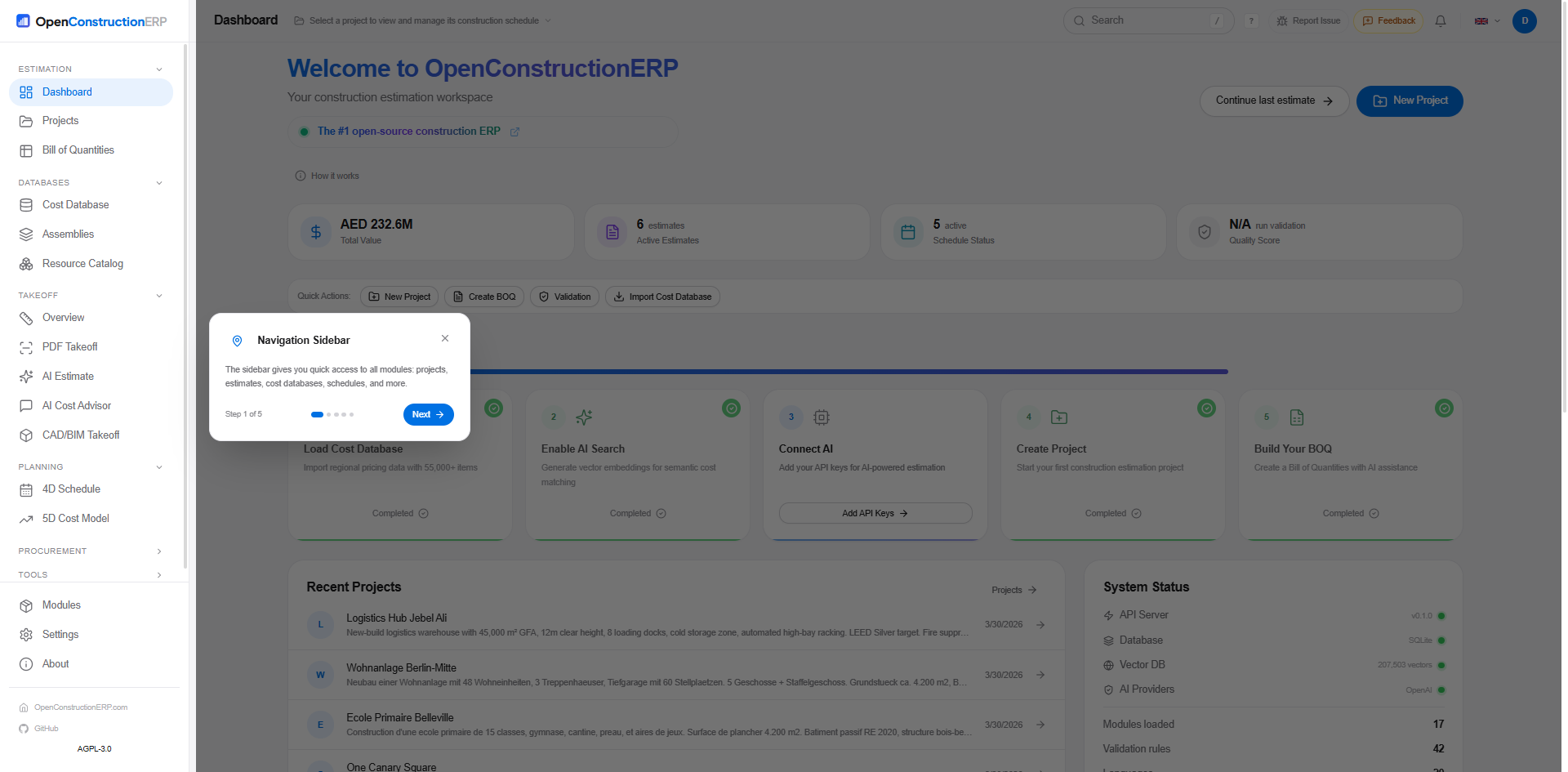Click the Modules box icon

(26, 605)
